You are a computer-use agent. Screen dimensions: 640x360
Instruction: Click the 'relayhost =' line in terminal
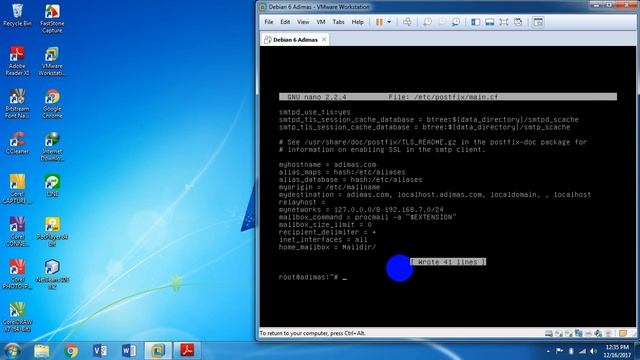coord(302,202)
